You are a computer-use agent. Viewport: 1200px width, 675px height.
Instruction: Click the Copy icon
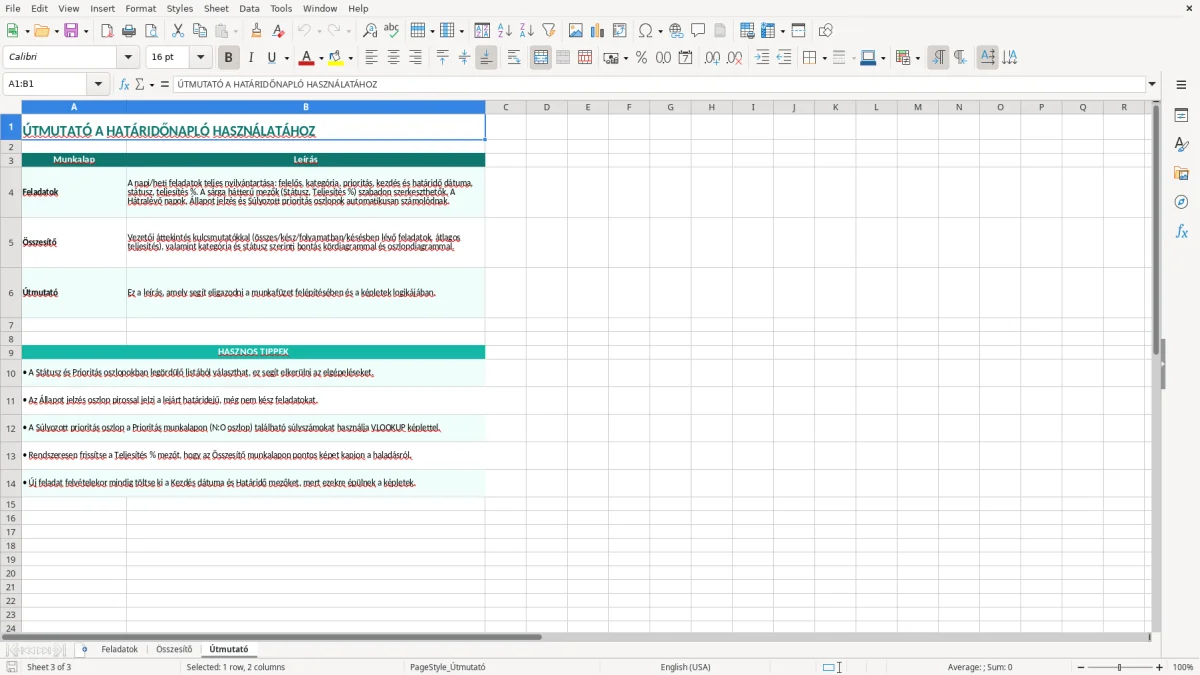[200, 31]
